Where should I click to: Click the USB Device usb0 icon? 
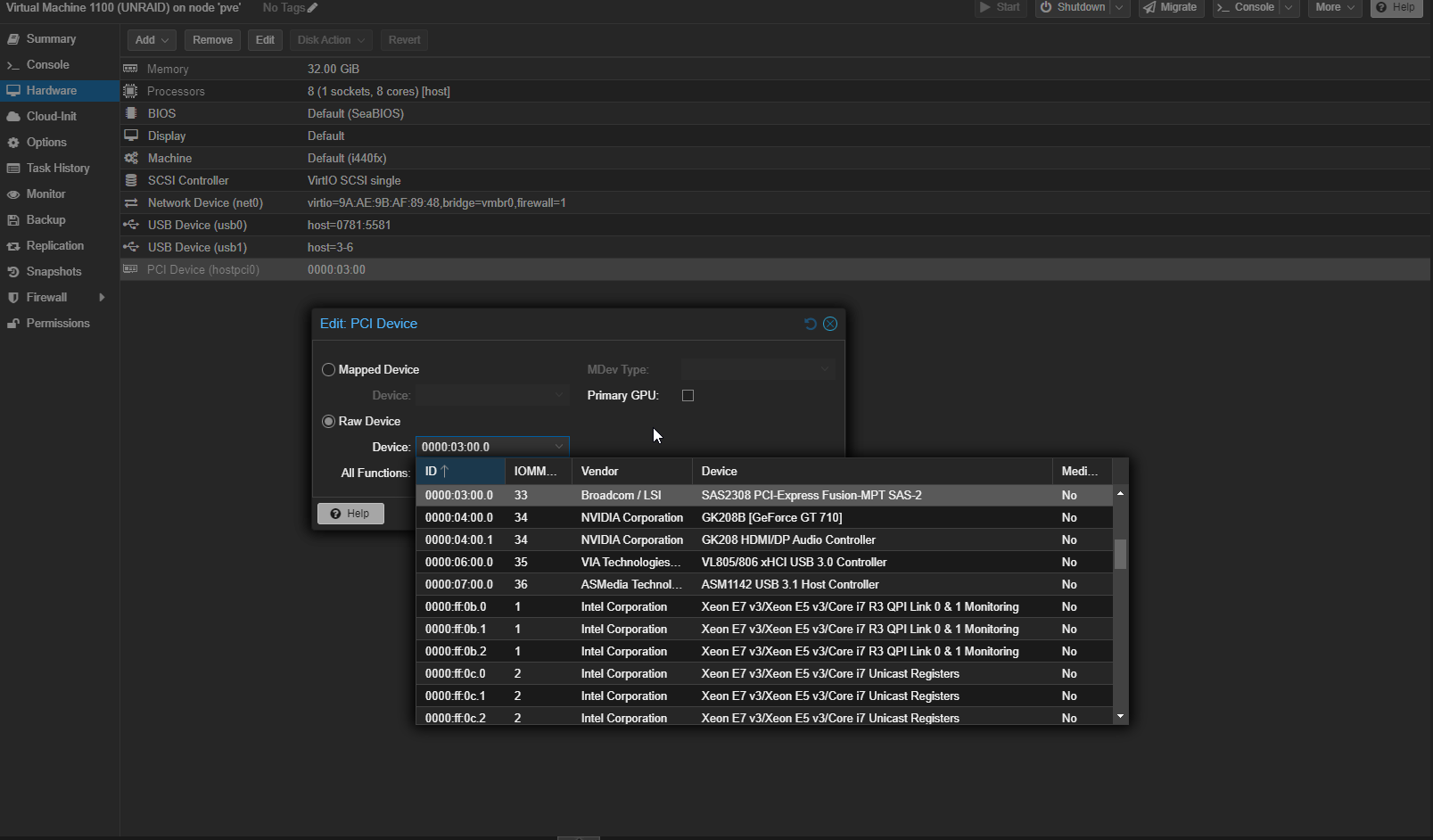click(130, 225)
